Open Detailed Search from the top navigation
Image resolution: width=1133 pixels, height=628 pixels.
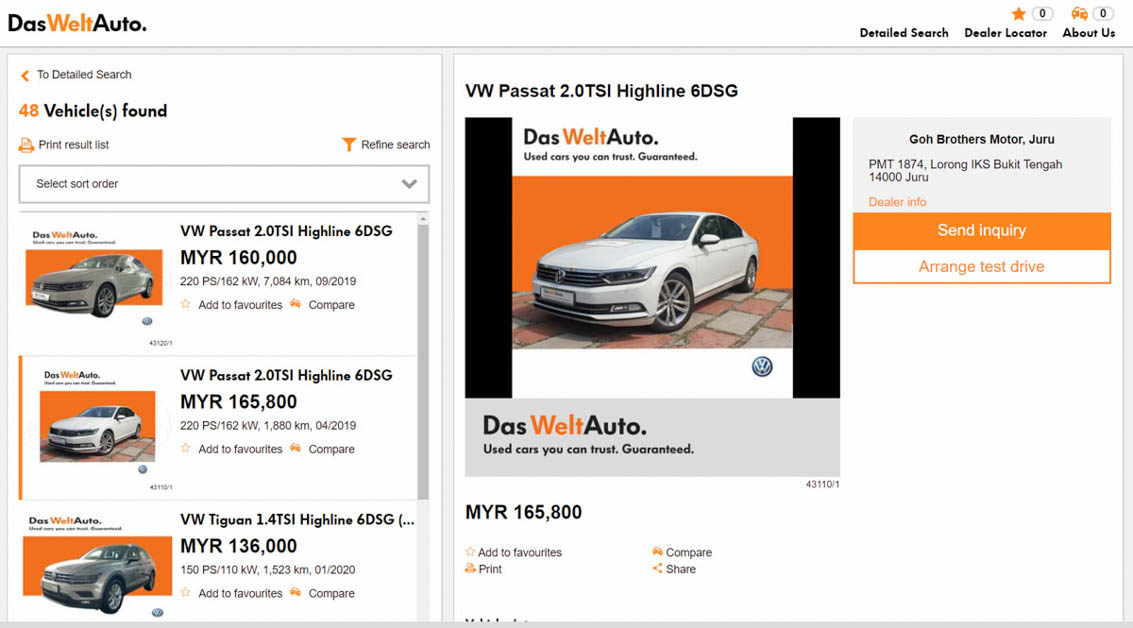pos(903,33)
